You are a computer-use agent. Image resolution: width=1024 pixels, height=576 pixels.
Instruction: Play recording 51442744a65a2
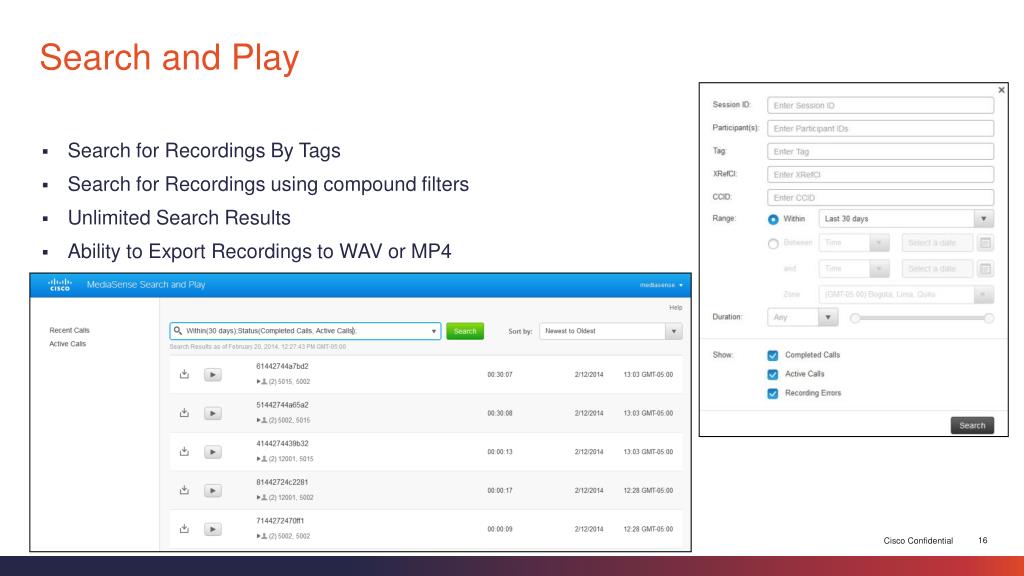[213, 413]
